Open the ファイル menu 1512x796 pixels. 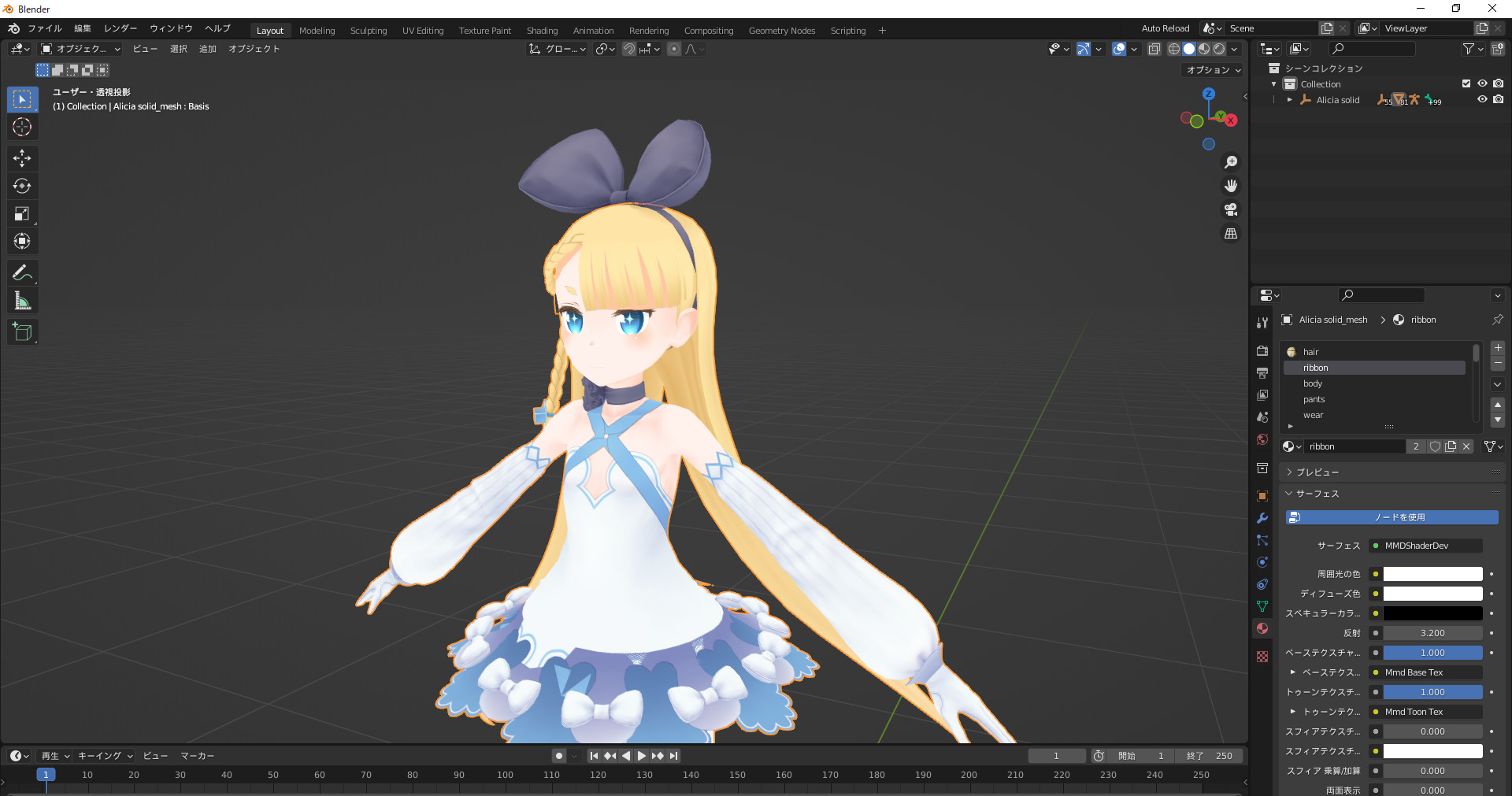point(45,28)
